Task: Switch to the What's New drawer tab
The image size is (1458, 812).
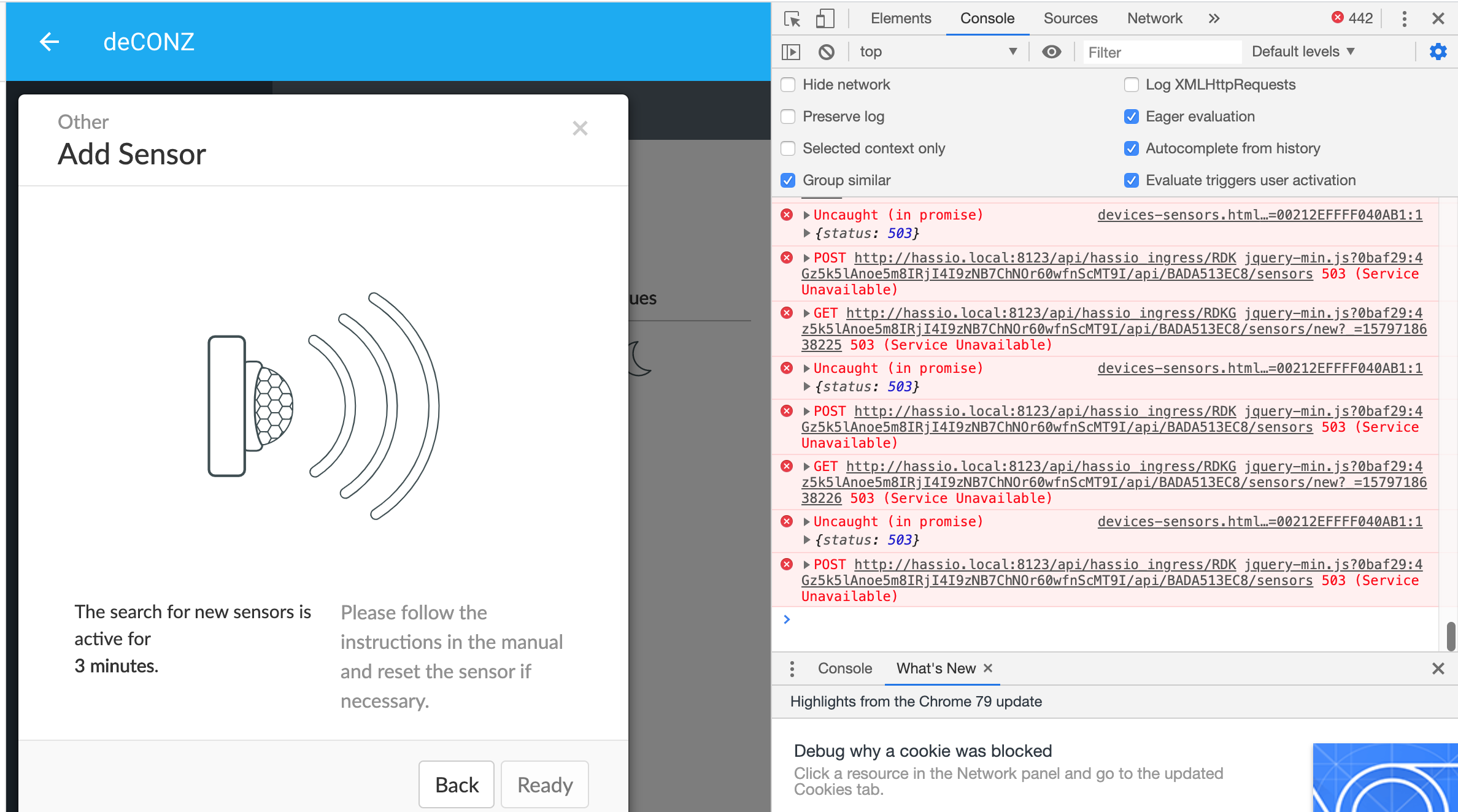Action: point(934,668)
